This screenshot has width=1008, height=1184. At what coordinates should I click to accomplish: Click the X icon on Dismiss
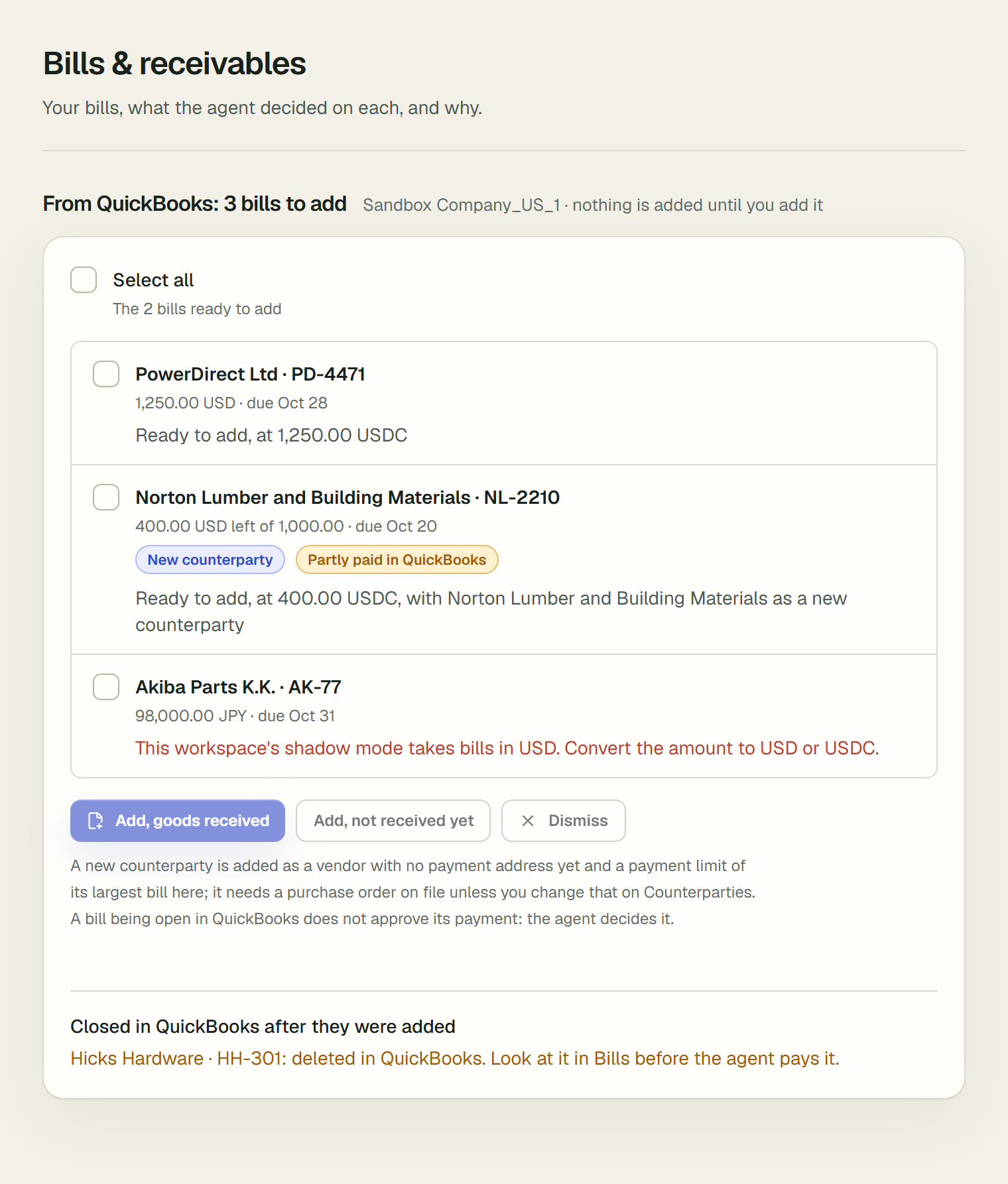tap(528, 821)
